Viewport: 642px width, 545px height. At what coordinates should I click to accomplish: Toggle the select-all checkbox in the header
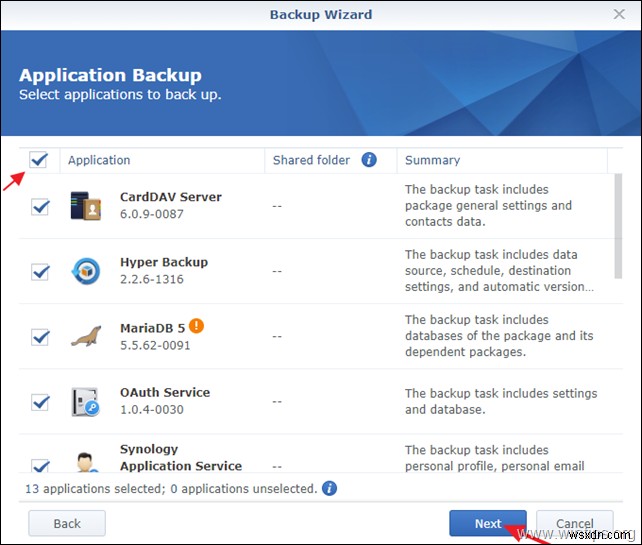[38, 159]
